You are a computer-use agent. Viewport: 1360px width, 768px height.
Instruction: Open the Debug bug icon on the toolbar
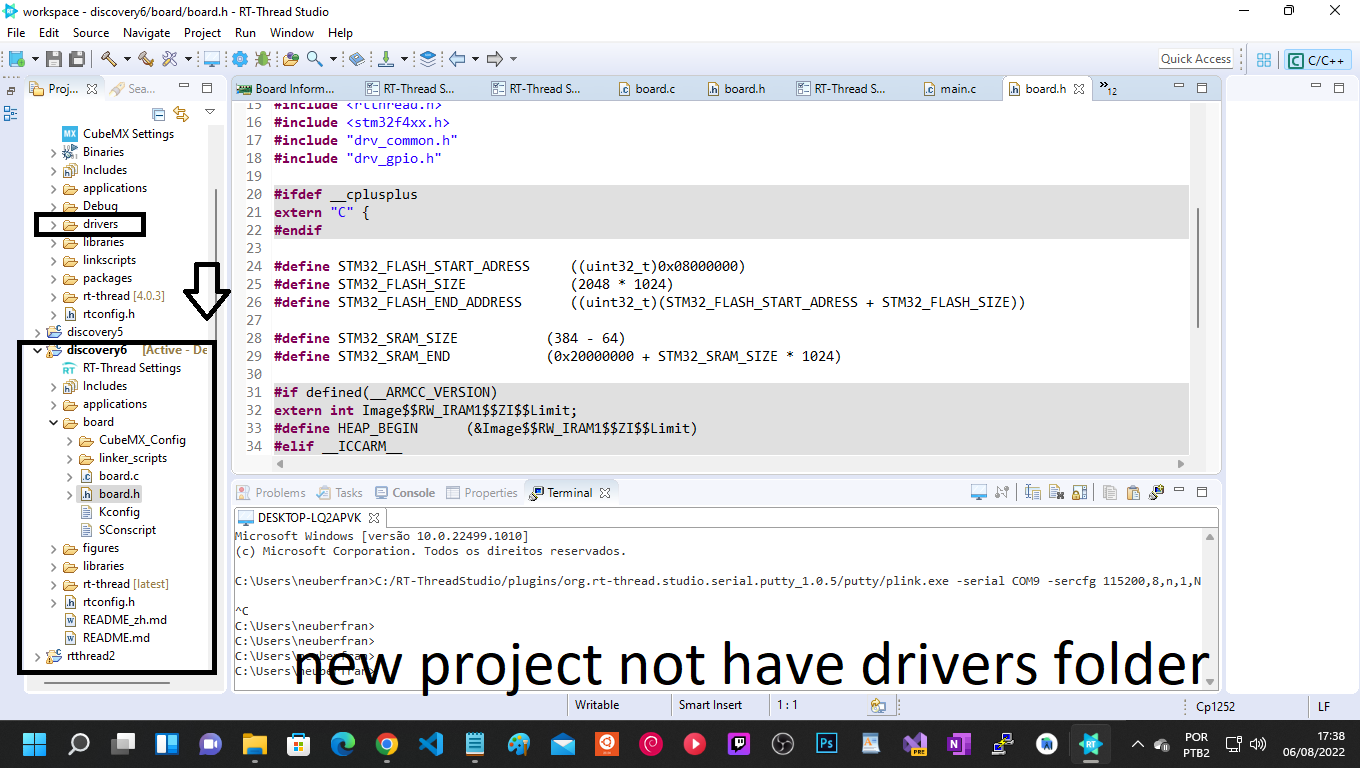(262, 60)
